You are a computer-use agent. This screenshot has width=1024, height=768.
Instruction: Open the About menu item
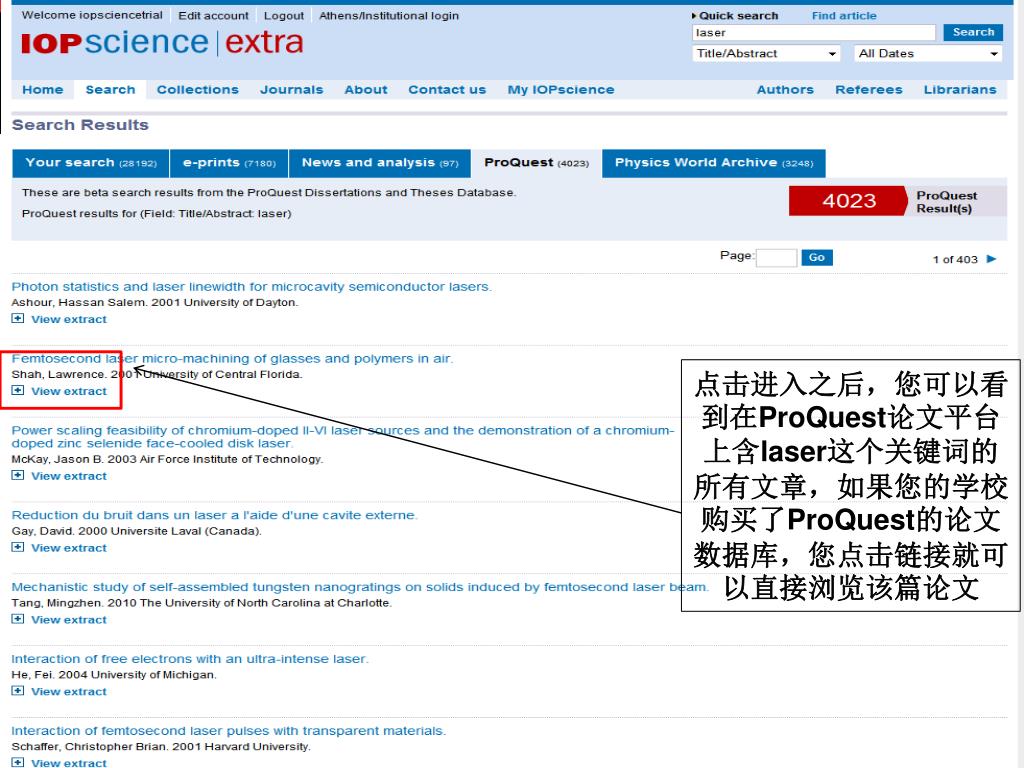point(366,89)
